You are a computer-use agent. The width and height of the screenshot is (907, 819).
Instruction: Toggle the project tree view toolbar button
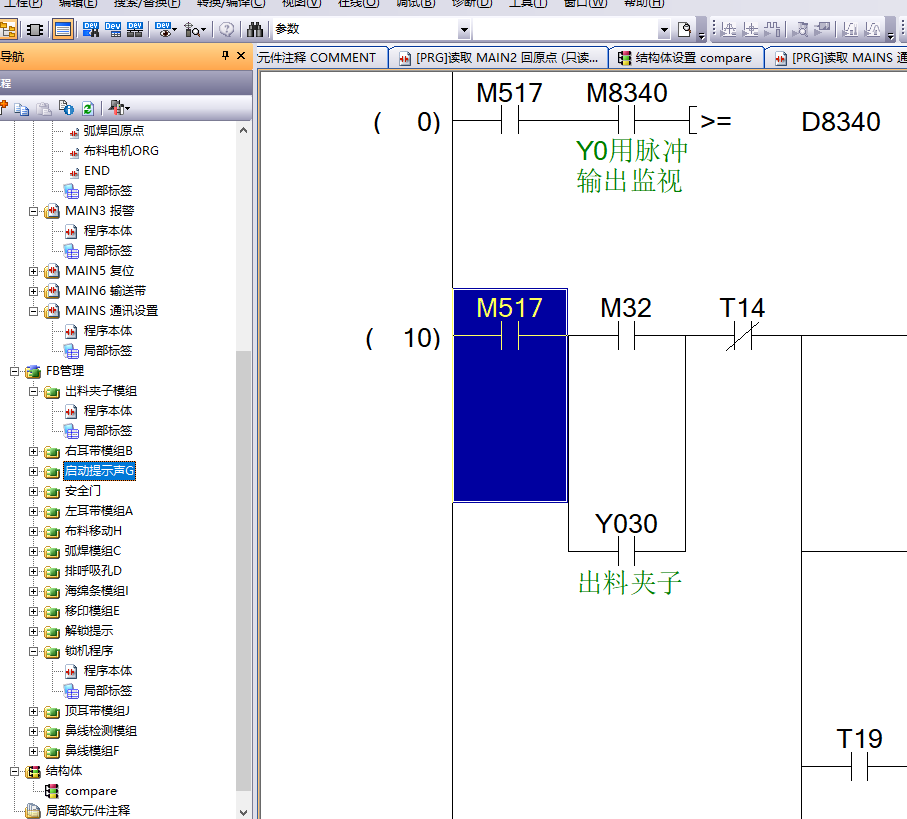[8, 29]
